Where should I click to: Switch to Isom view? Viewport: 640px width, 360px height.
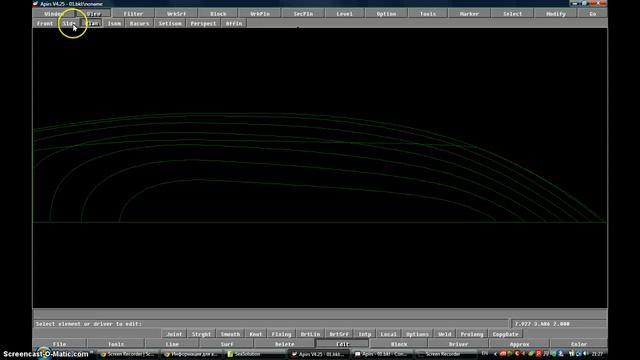[x=114, y=23]
